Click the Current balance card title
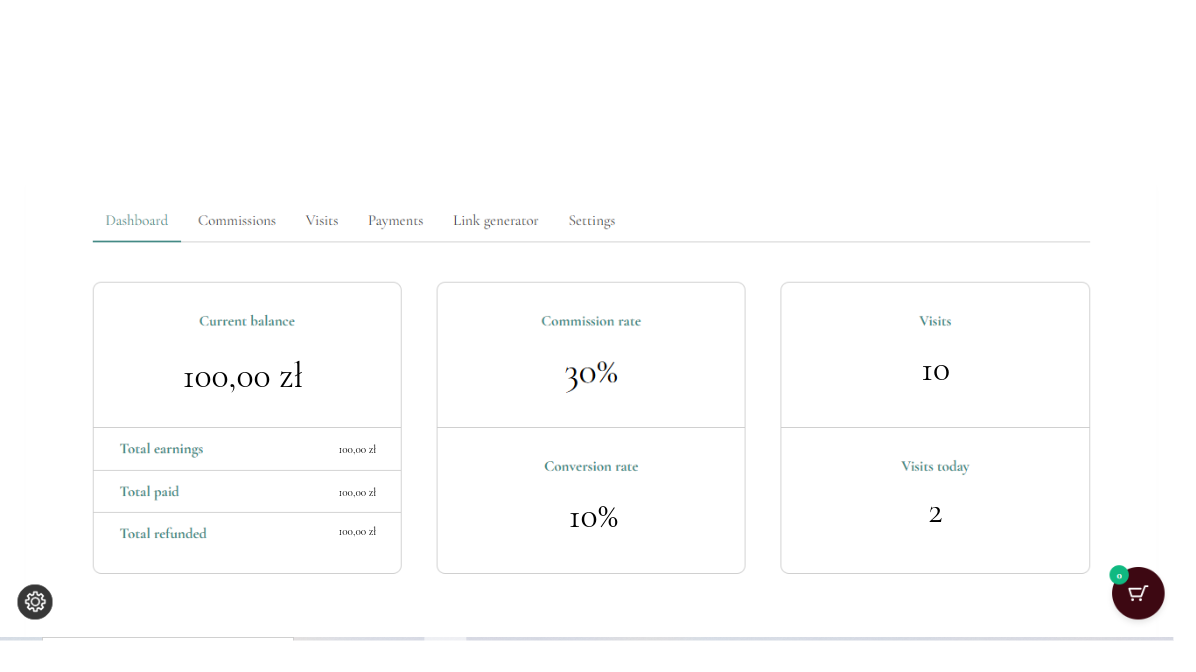 click(247, 321)
